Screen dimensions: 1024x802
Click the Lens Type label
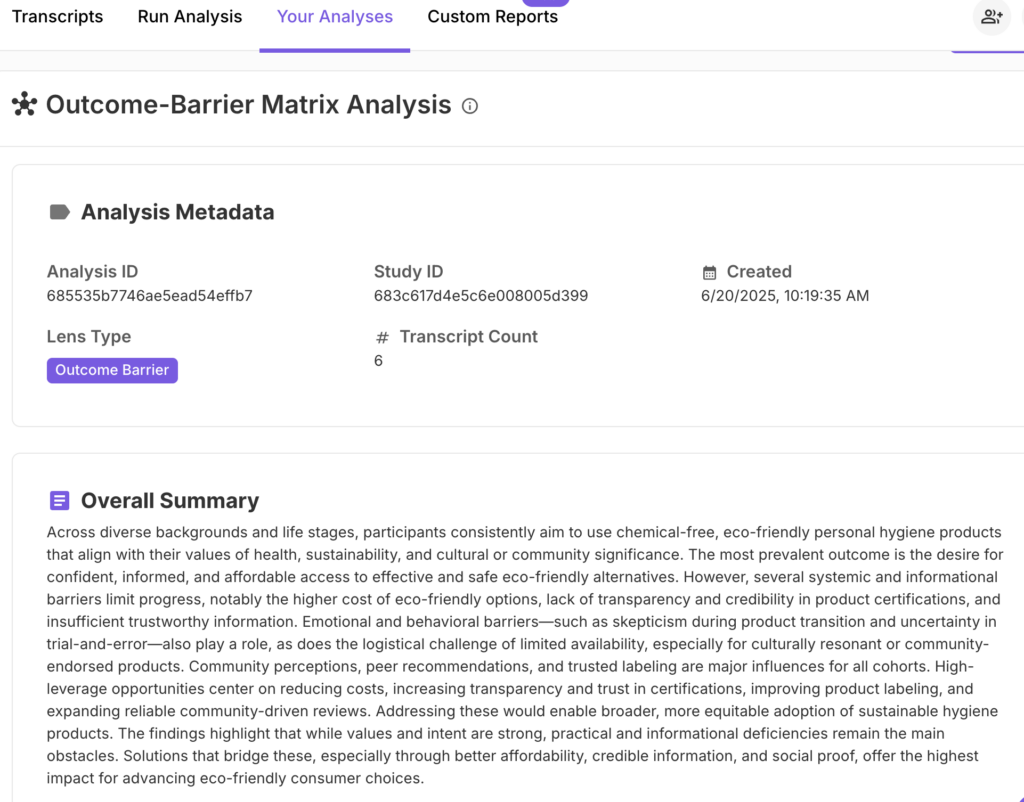(x=89, y=337)
